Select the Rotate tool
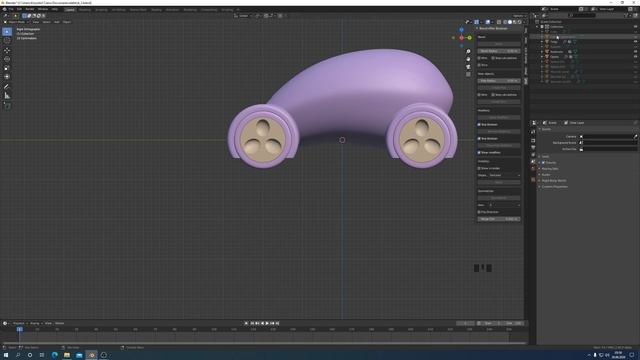This screenshot has width=640, height=360. point(7,59)
